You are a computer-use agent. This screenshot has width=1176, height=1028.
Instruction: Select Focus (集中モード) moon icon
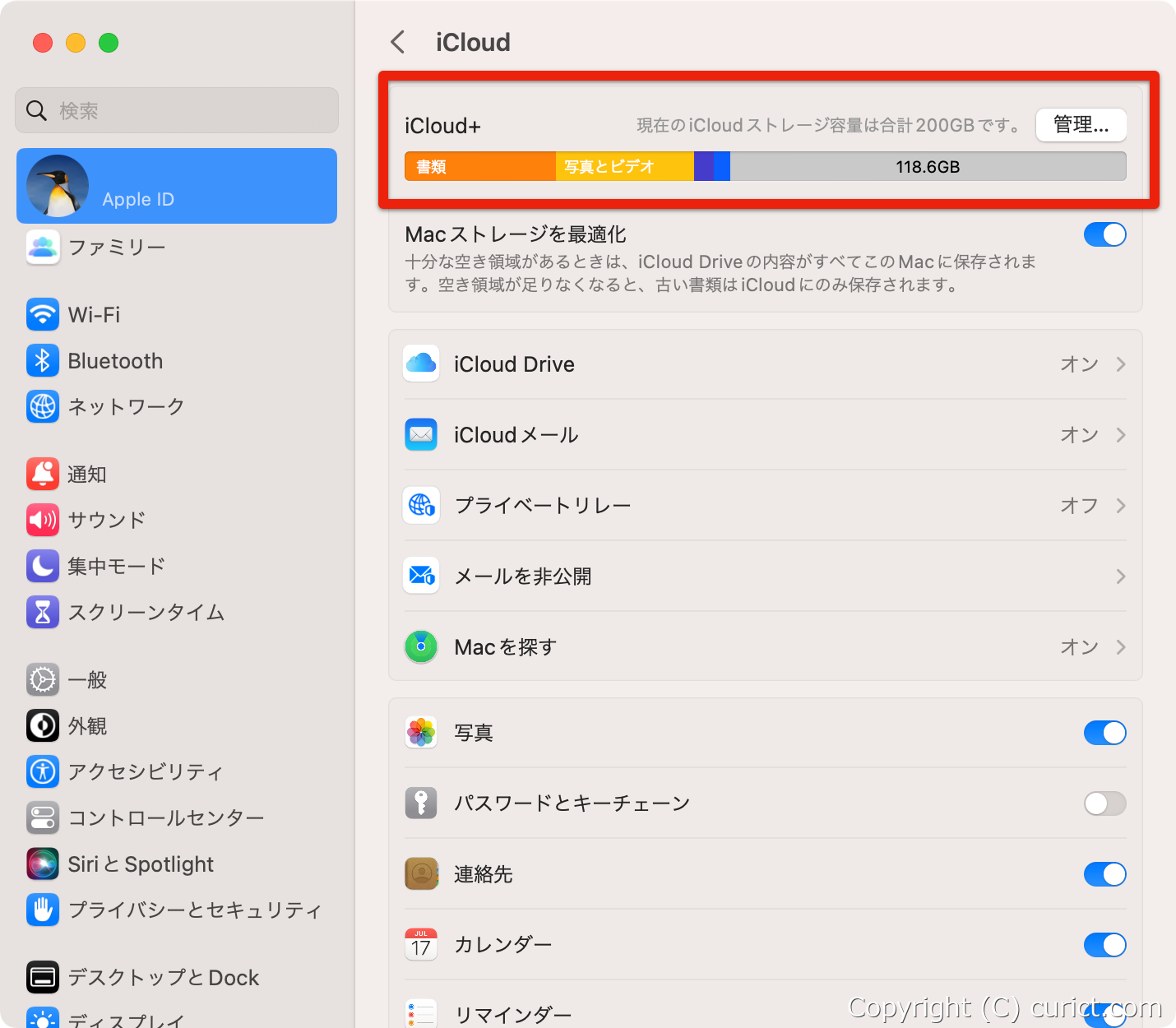[x=43, y=566]
